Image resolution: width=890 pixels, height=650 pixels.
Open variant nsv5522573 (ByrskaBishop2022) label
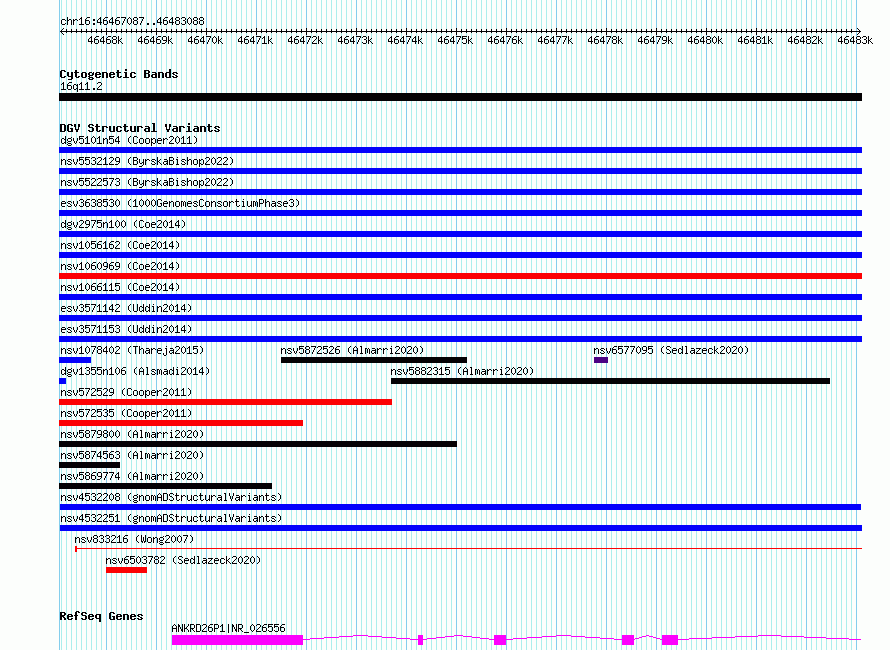[147, 182]
